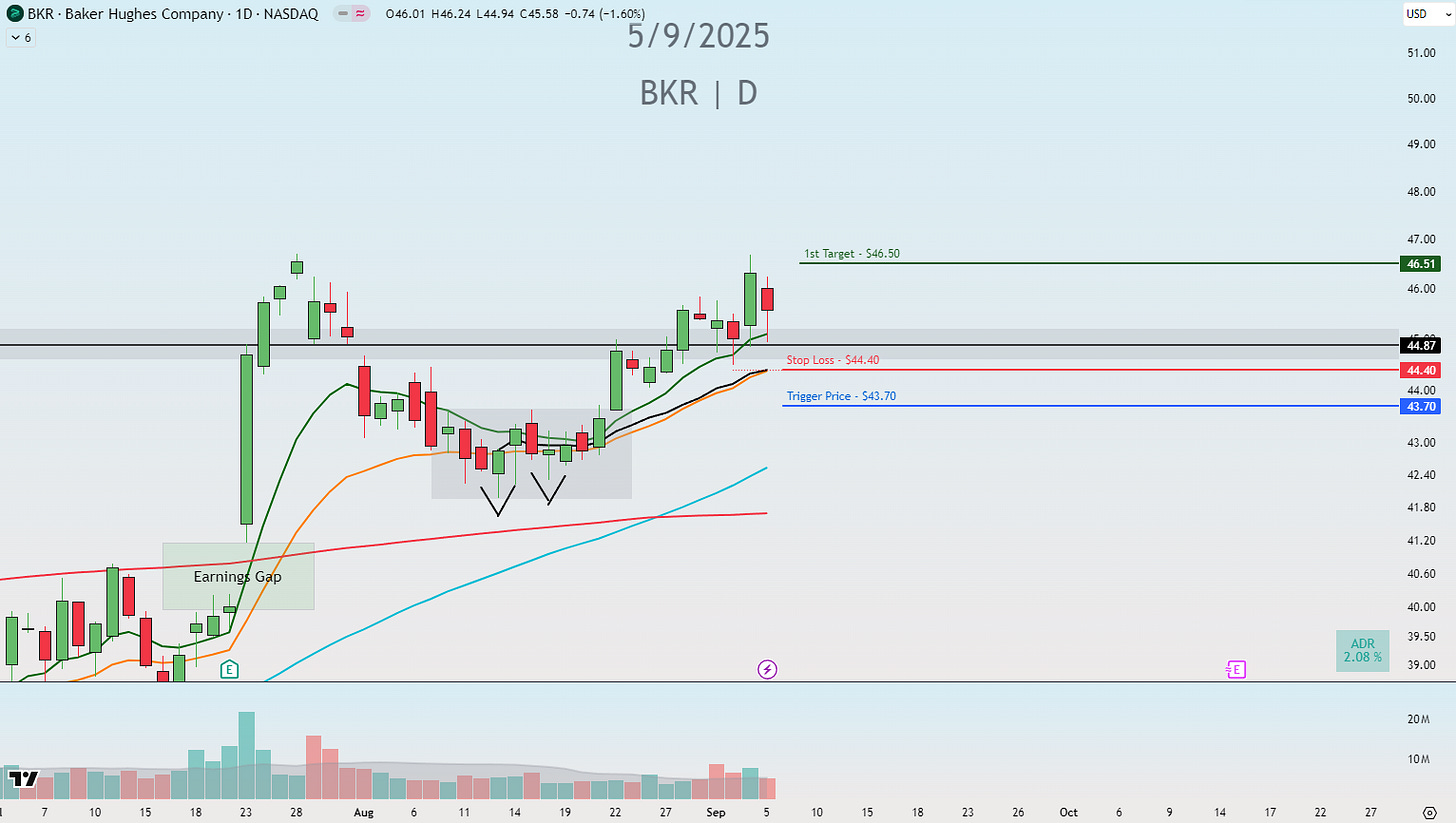Click the 44.40 red price tag

(x=1422, y=370)
